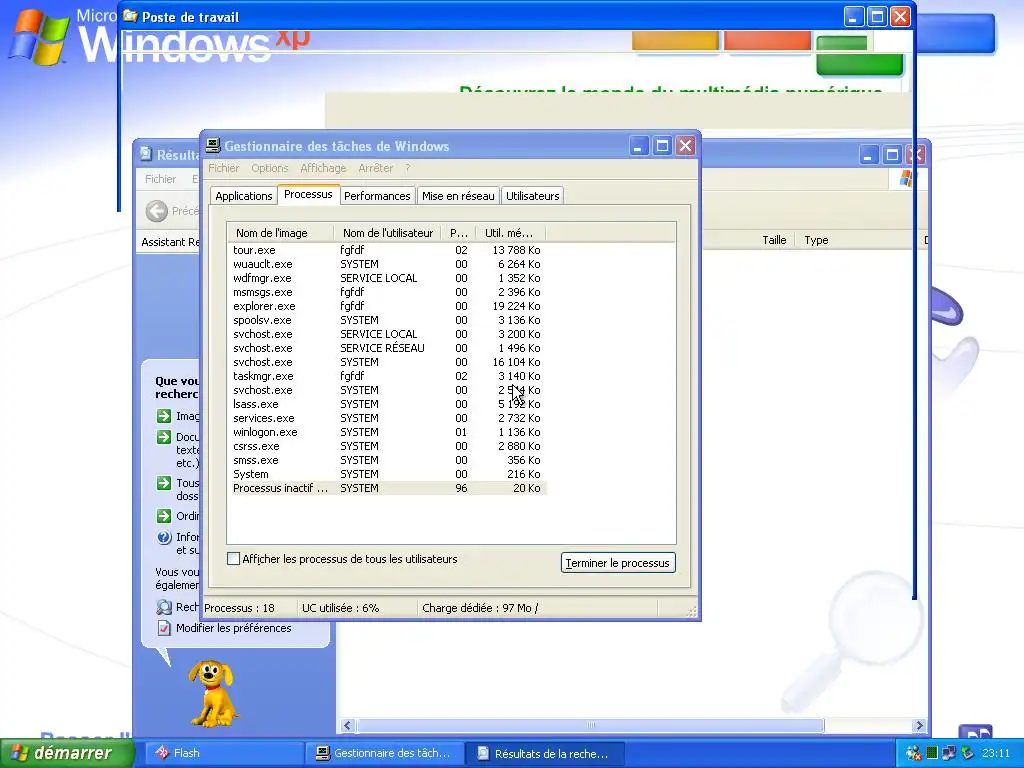This screenshot has width=1024, height=768.
Task: Select the lsass.exe process
Action: point(388,404)
